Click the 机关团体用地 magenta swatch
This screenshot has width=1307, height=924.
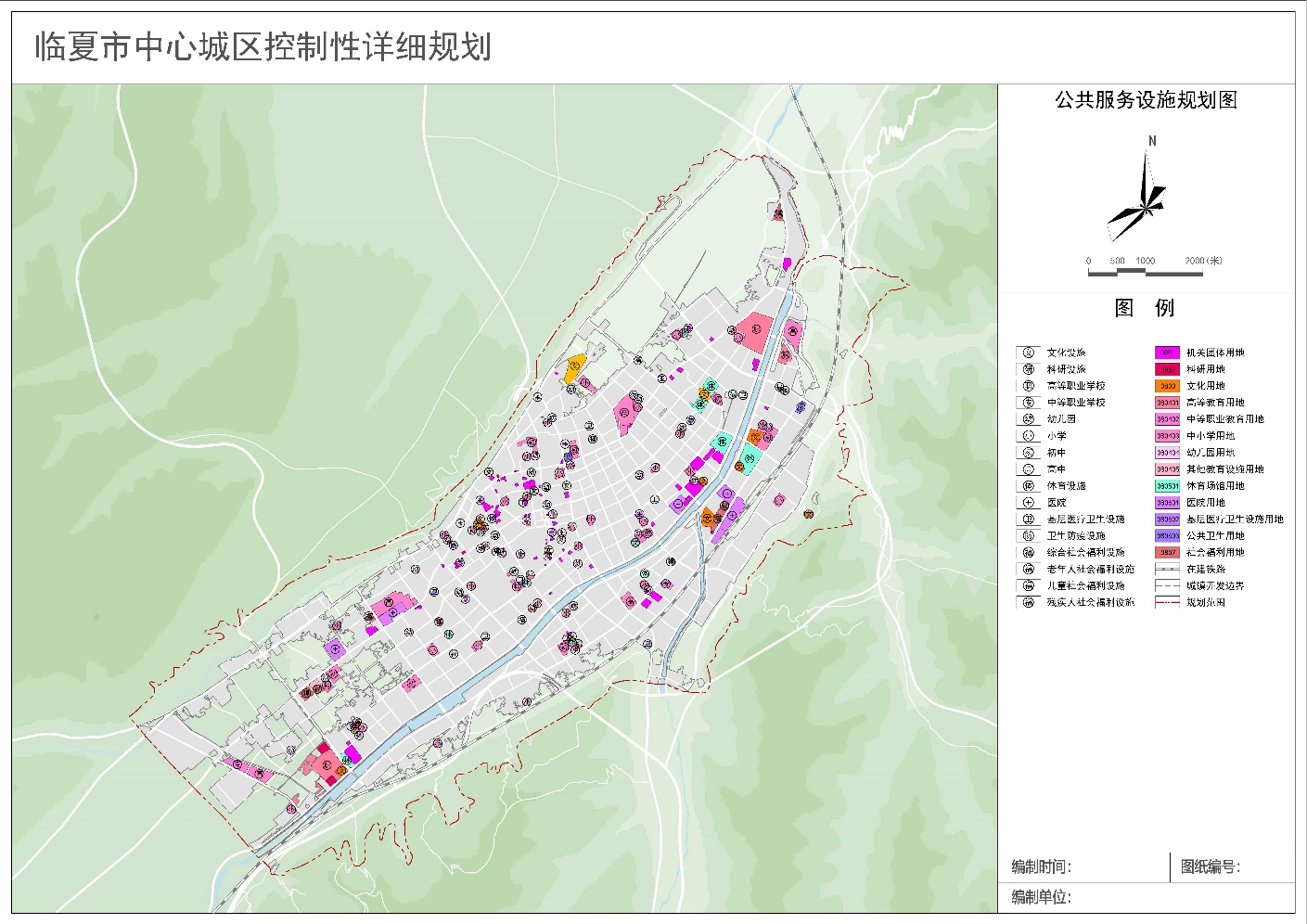click(x=1167, y=353)
